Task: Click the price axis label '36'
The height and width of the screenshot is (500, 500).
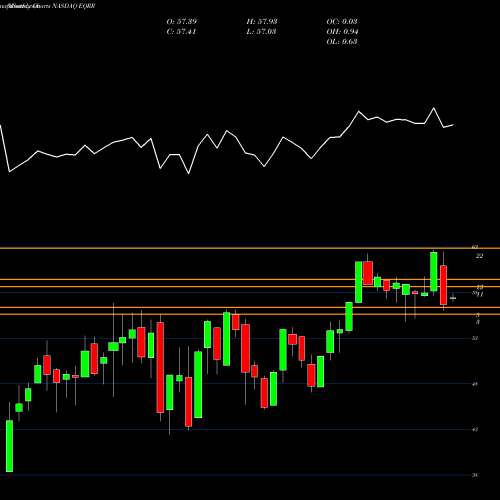Action: tap(475, 475)
